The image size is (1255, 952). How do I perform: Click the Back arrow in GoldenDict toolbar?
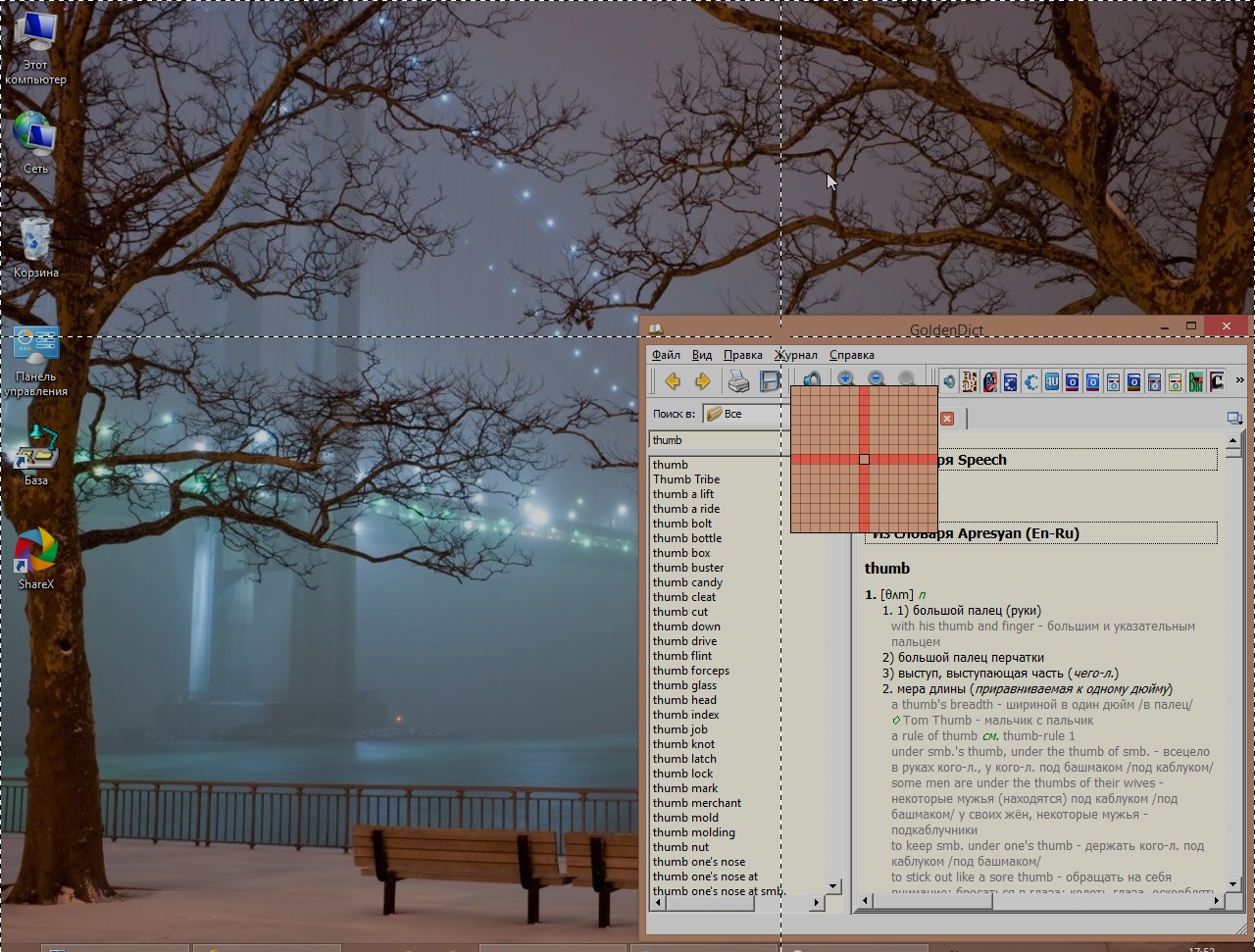point(673,381)
